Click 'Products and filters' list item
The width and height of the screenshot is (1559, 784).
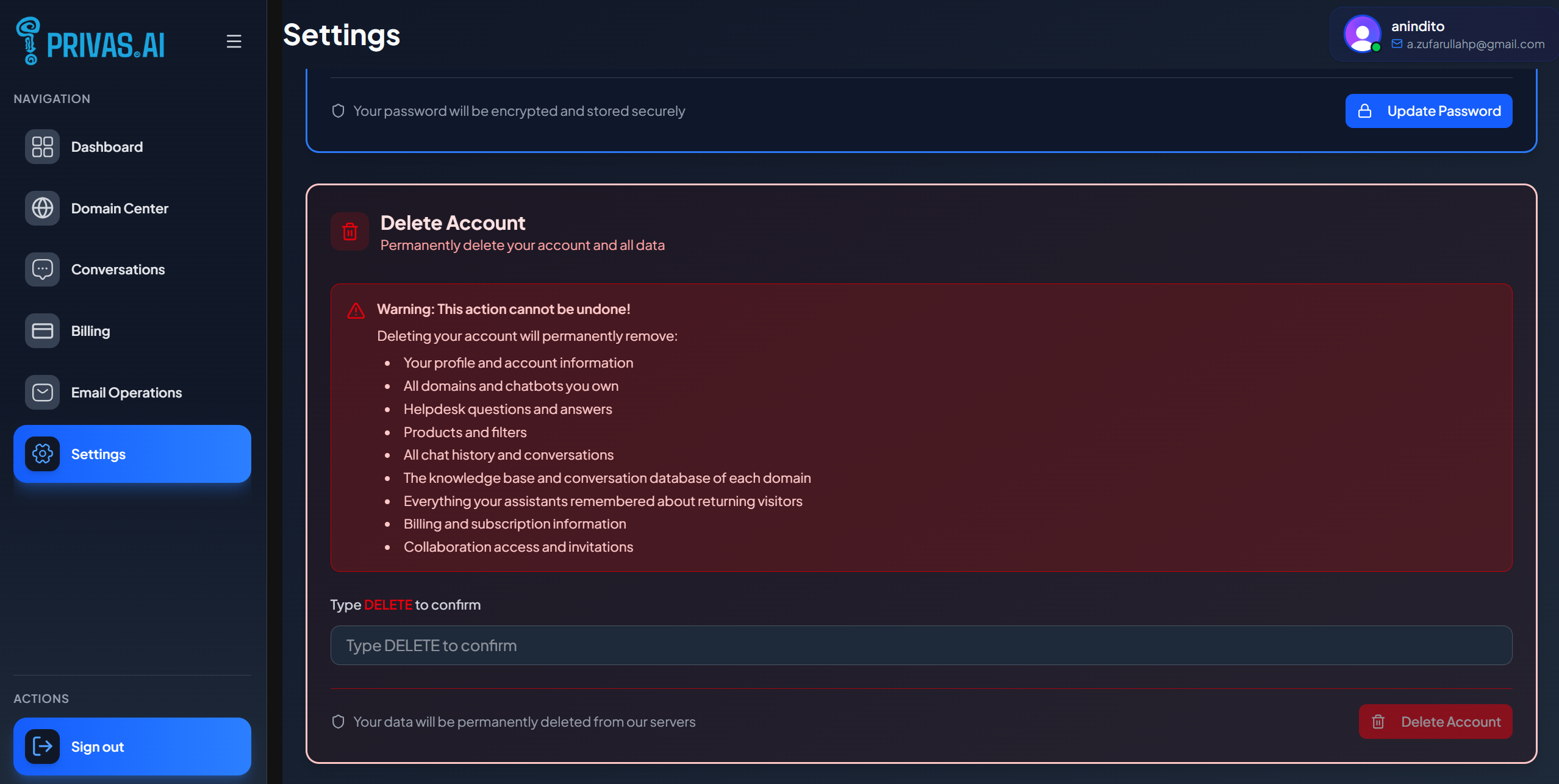click(x=465, y=432)
